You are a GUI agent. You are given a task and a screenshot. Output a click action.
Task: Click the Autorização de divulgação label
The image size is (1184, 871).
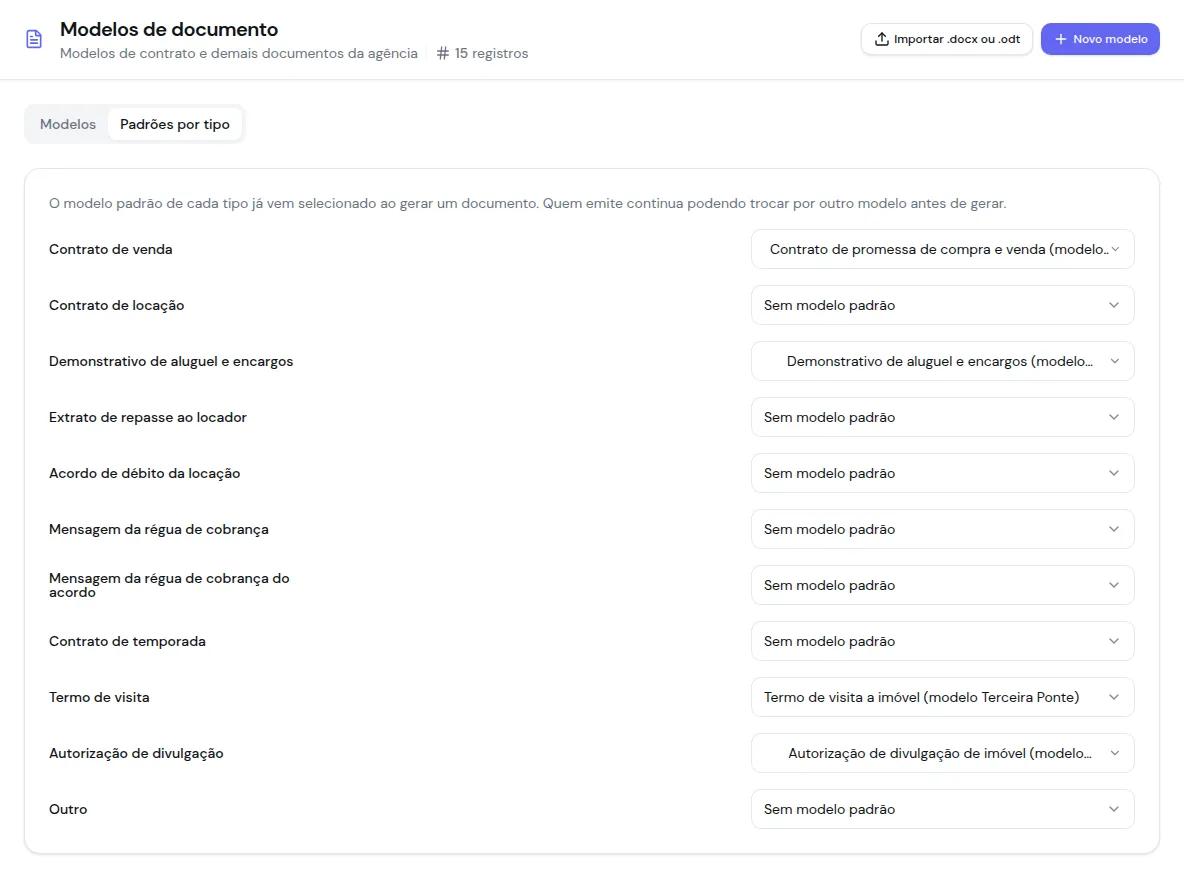click(x=136, y=752)
